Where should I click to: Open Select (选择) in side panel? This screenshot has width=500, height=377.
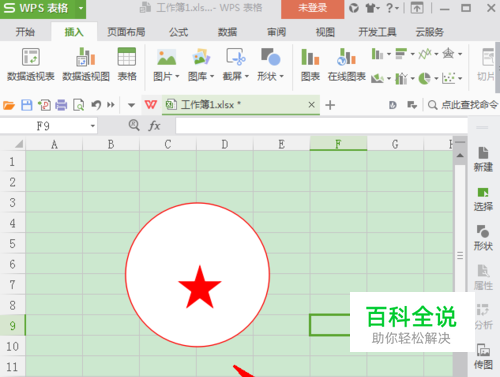tap(483, 199)
